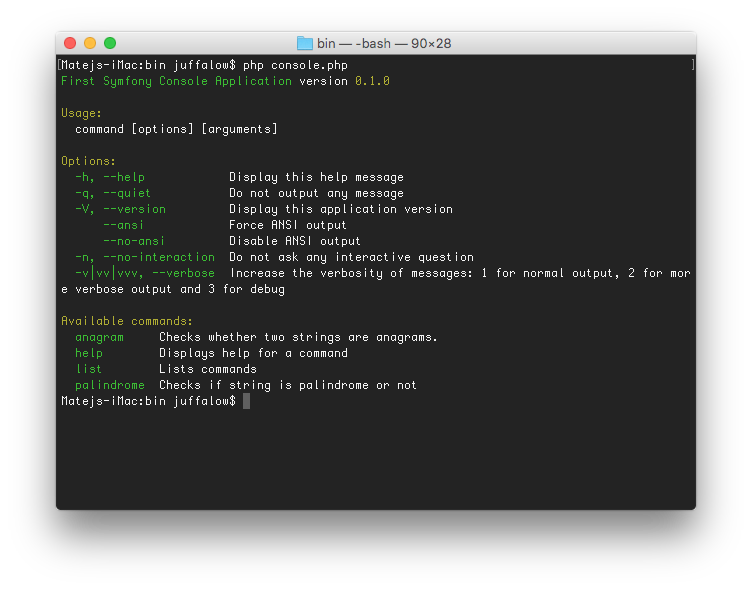Click 'Do not ask any interactive question'
Image resolution: width=752 pixels, height=590 pixels.
pos(352,257)
